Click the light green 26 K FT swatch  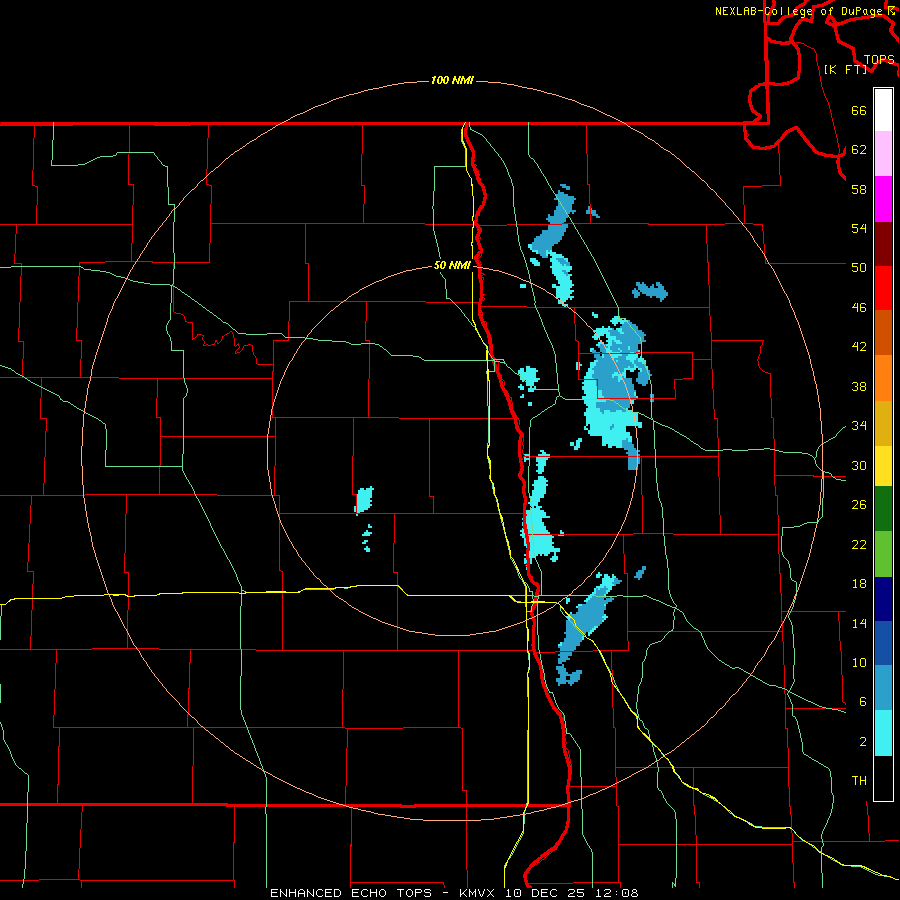(x=883, y=554)
